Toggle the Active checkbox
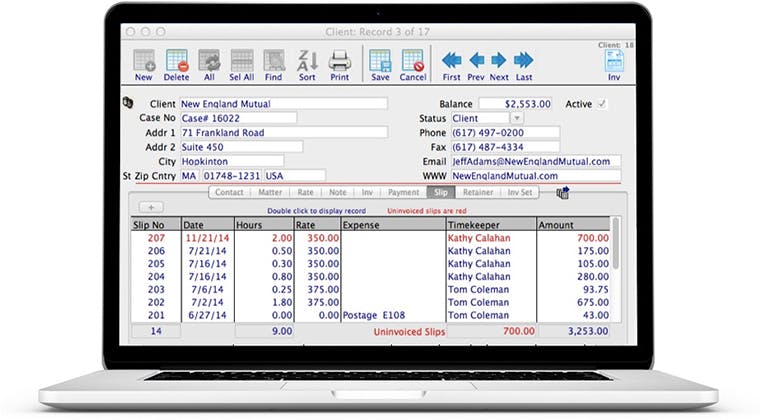Image resolution: width=760 pixels, height=420 pixels. coord(602,104)
